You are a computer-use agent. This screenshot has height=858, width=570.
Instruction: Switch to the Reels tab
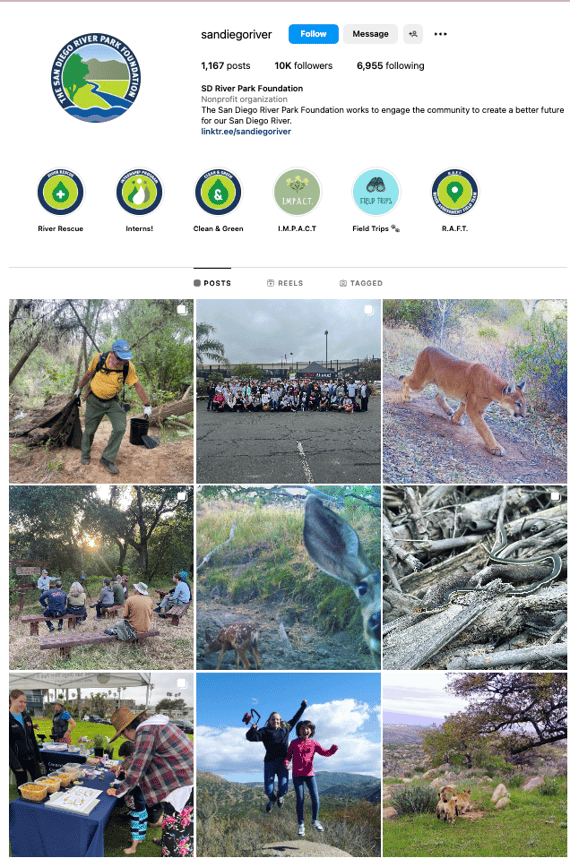tap(285, 283)
